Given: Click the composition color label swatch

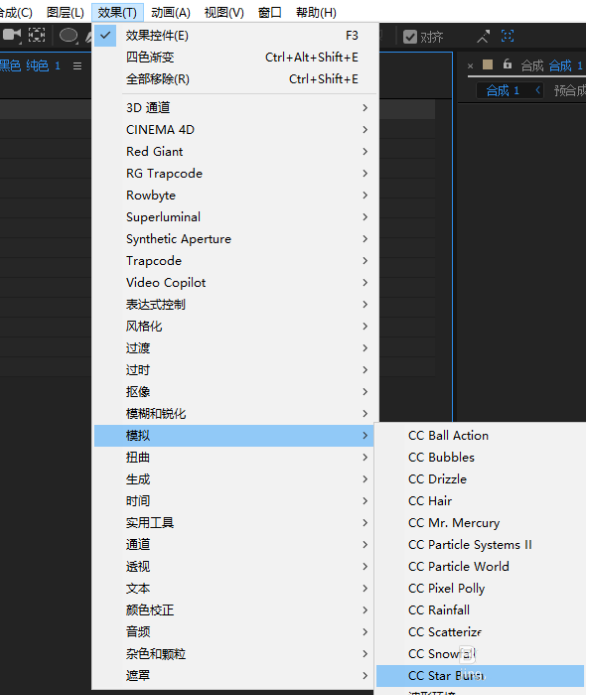Looking at the screenshot, I should [x=488, y=65].
